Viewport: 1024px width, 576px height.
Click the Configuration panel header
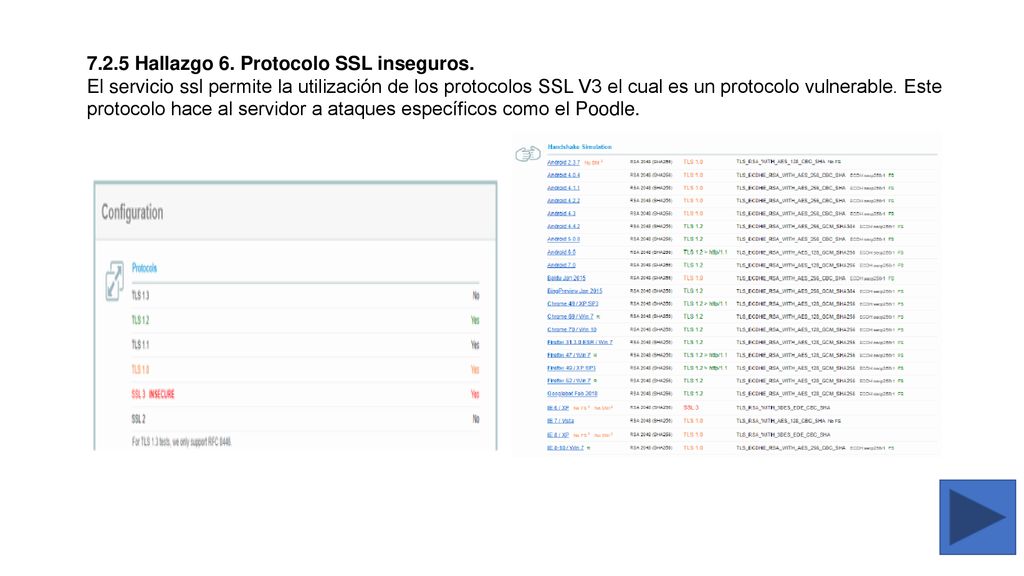coord(295,212)
